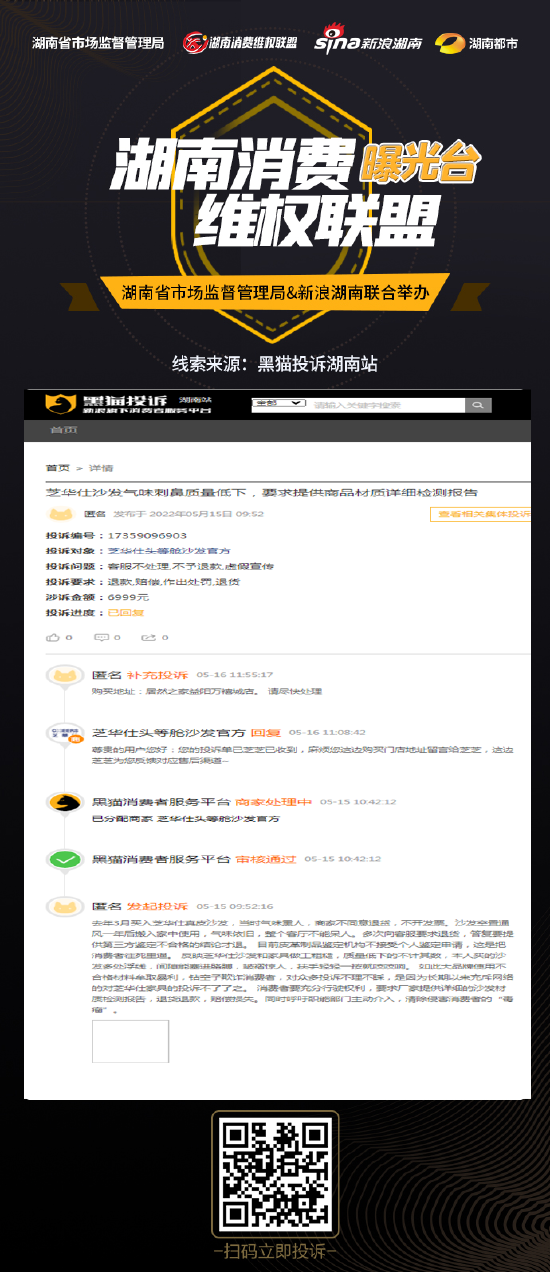Select the 首页 tab in navigation bar
This screenshot has height=1272, width=550.
(x=63, y=430)
